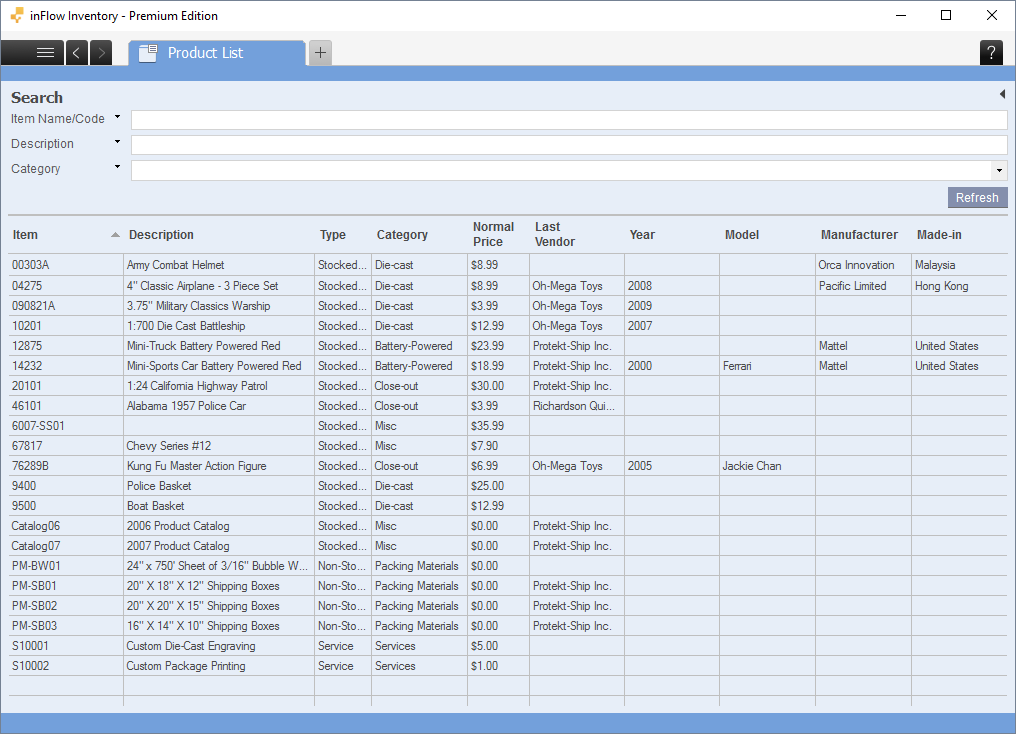Select item 00303A row

pyautogui.click(x=508, y=265)
